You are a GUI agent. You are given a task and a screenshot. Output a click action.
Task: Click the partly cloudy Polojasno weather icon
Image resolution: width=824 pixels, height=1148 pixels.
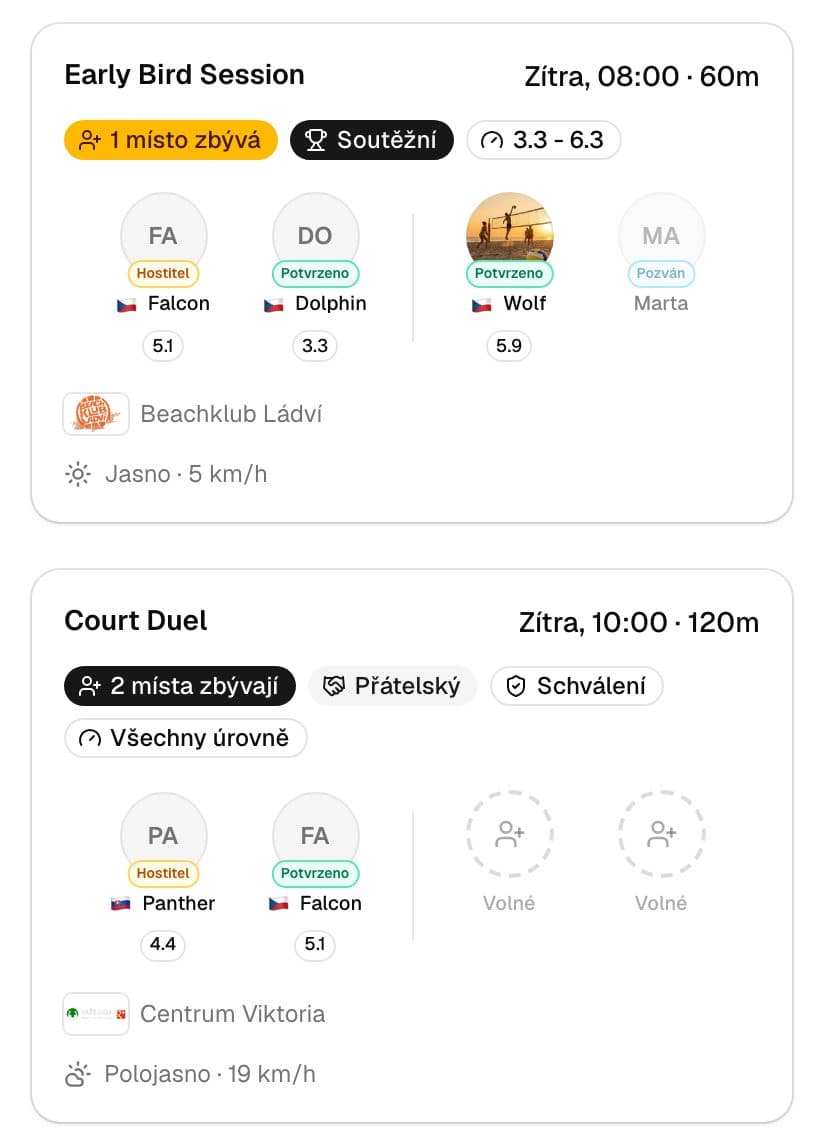point(78,1074)
